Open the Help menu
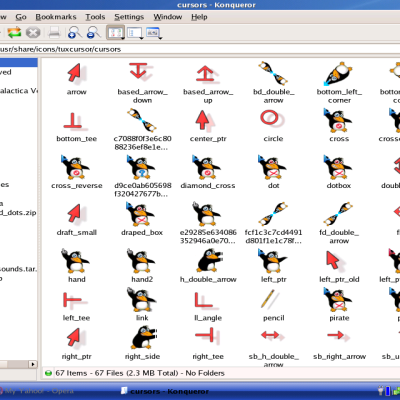 pos(199,17)
